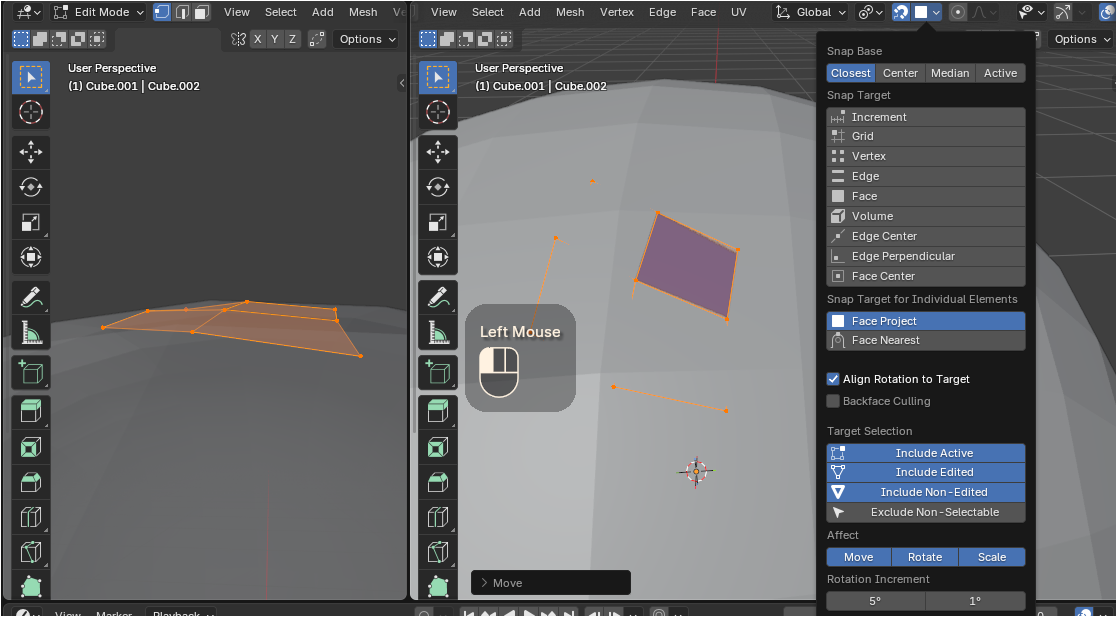Open the Face menu
The height and width of the screenshot is (617, 1117).
(704, 12)
